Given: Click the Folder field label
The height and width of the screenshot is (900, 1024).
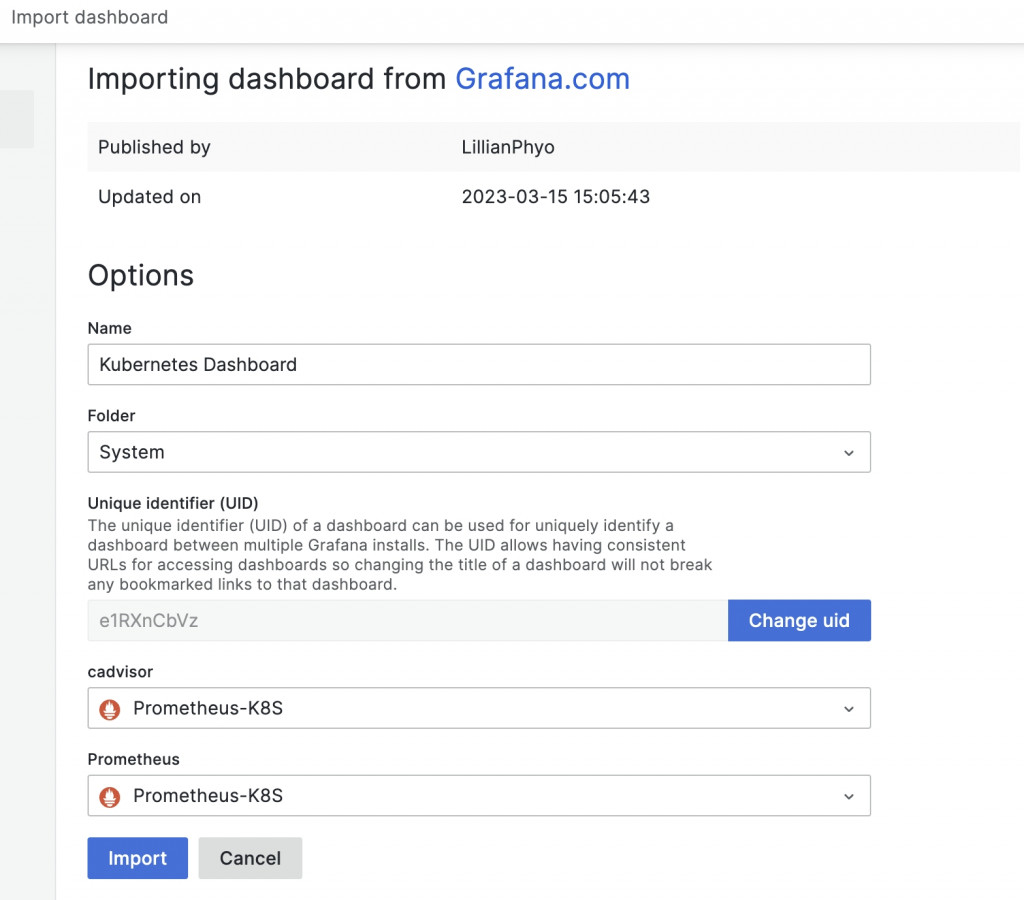Looking at the screenshot, I should [112, 415].
